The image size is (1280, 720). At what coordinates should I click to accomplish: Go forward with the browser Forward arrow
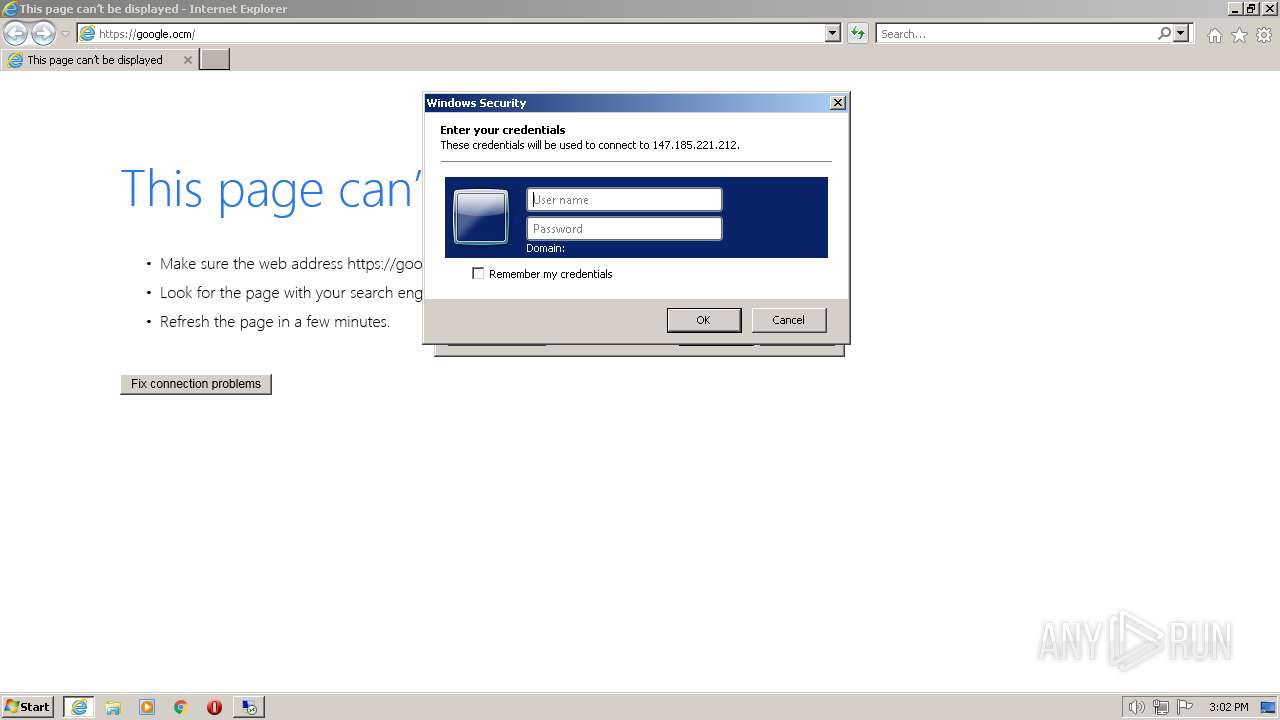[43, 34]
